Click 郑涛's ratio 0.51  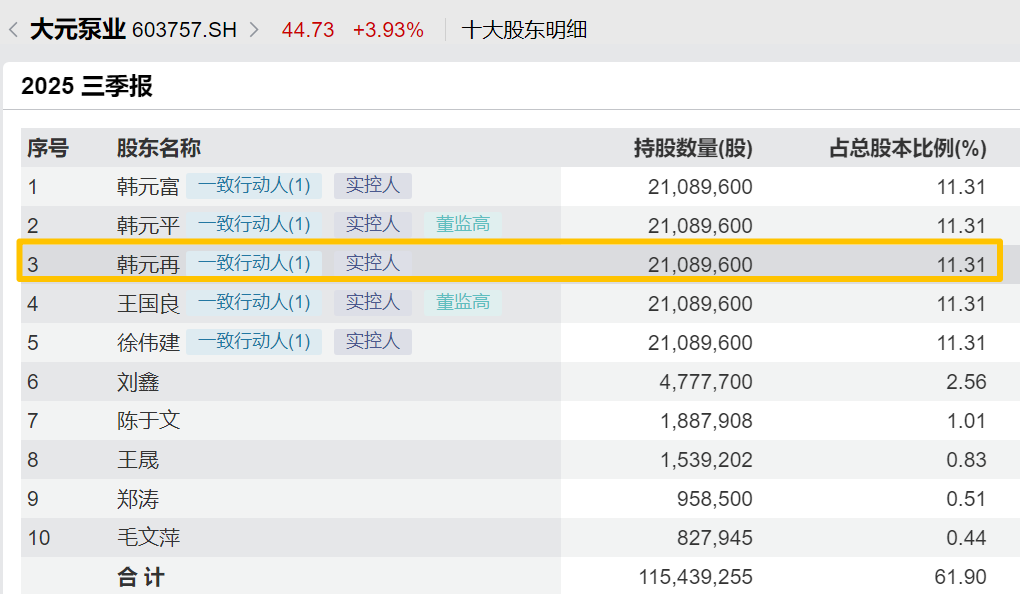point(966,499)
